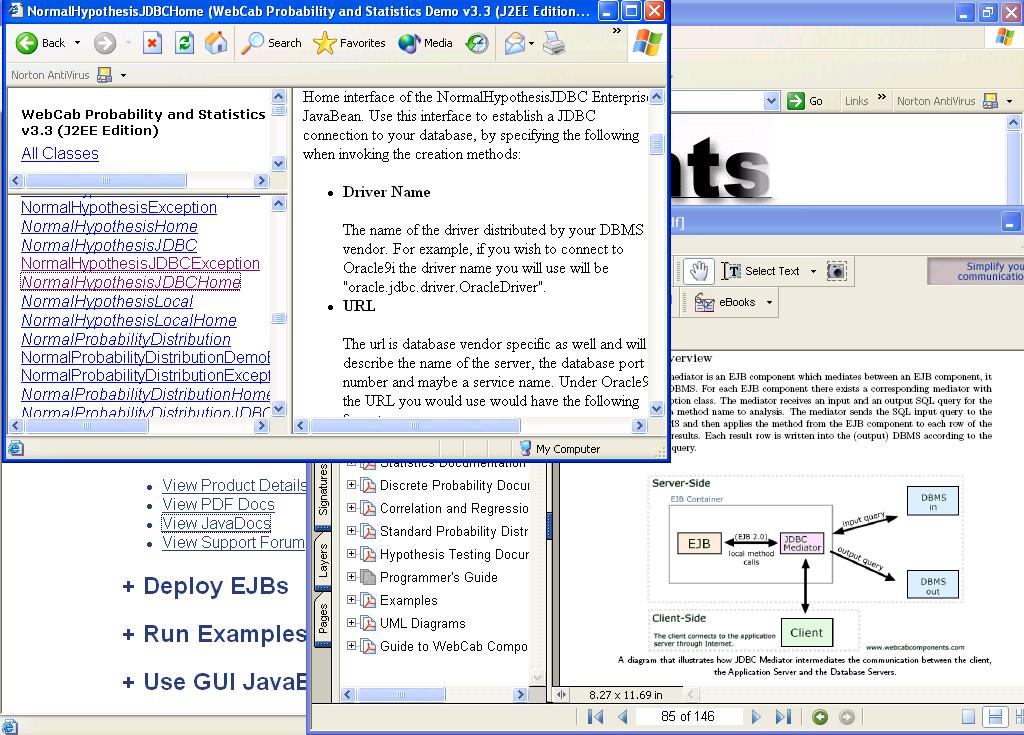Select the Hand tool in Acrobat
This screenshot has height=735, width=1024.
pyautogui.click(x=699, y=270)
